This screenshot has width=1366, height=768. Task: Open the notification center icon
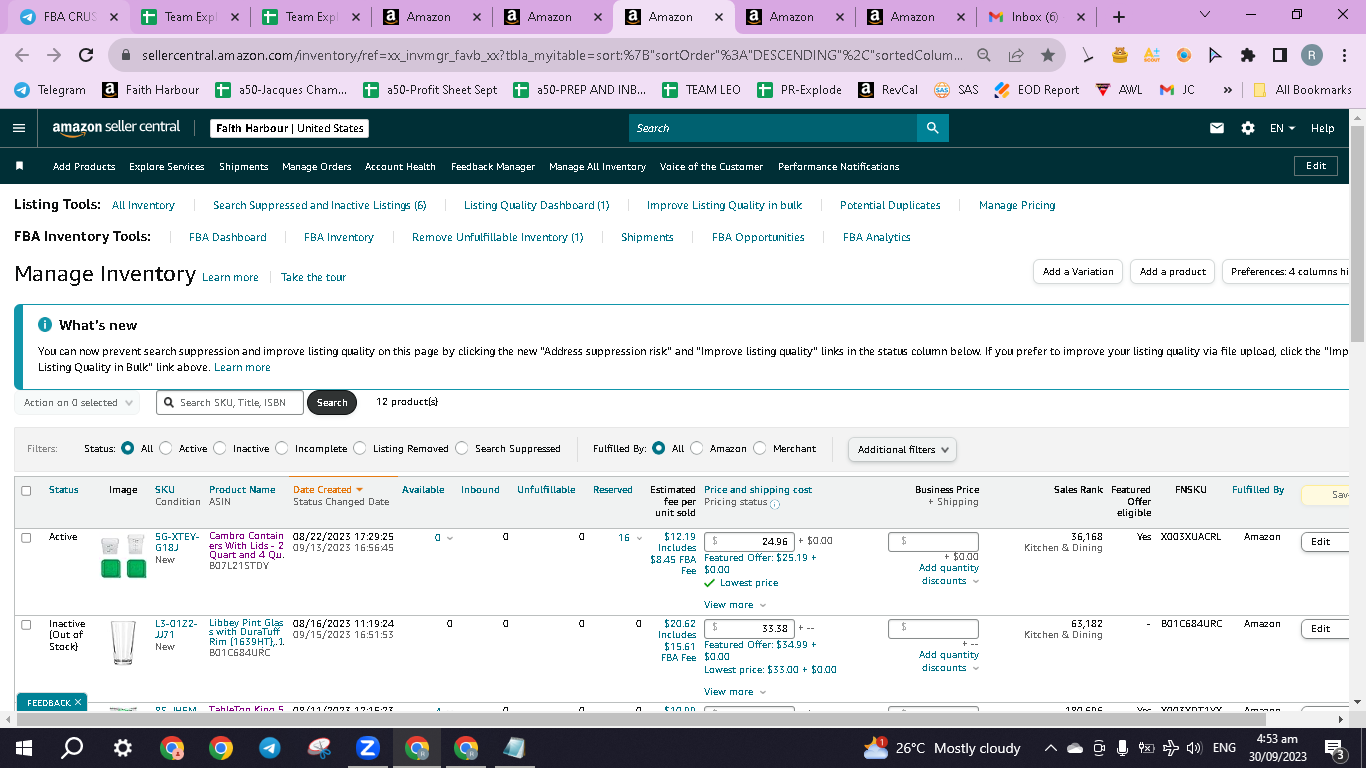pos(1334,748)
